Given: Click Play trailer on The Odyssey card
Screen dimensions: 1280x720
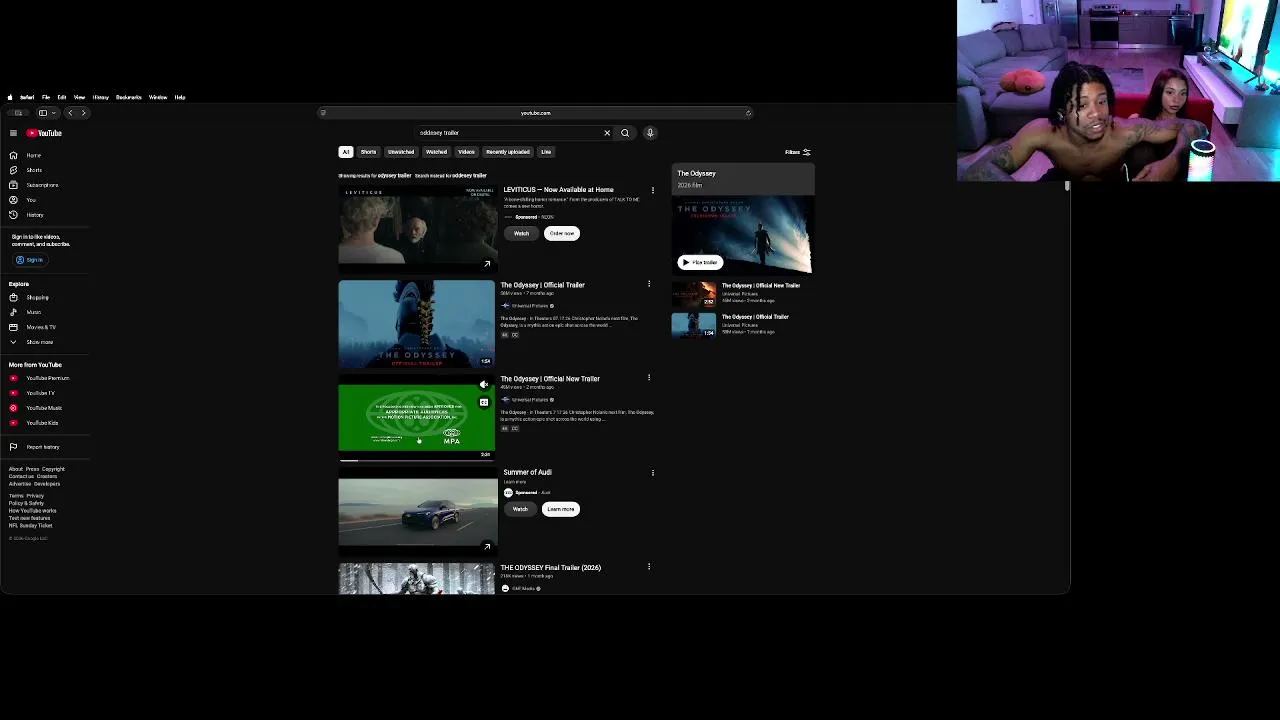Looking at the screenshot, I should 700,263.
